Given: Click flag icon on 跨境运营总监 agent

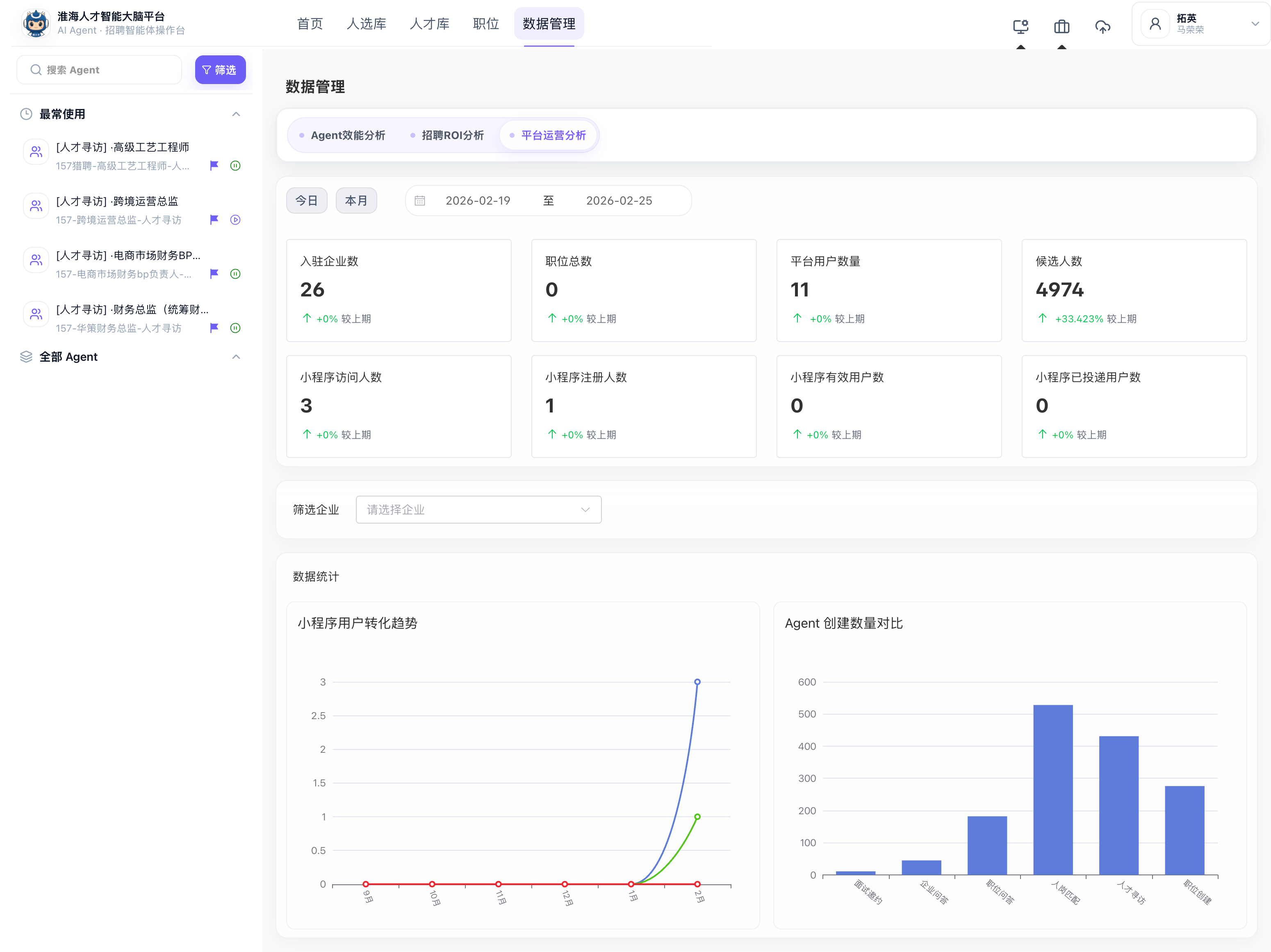Looking at the screenshot, I should coord(214,219).
